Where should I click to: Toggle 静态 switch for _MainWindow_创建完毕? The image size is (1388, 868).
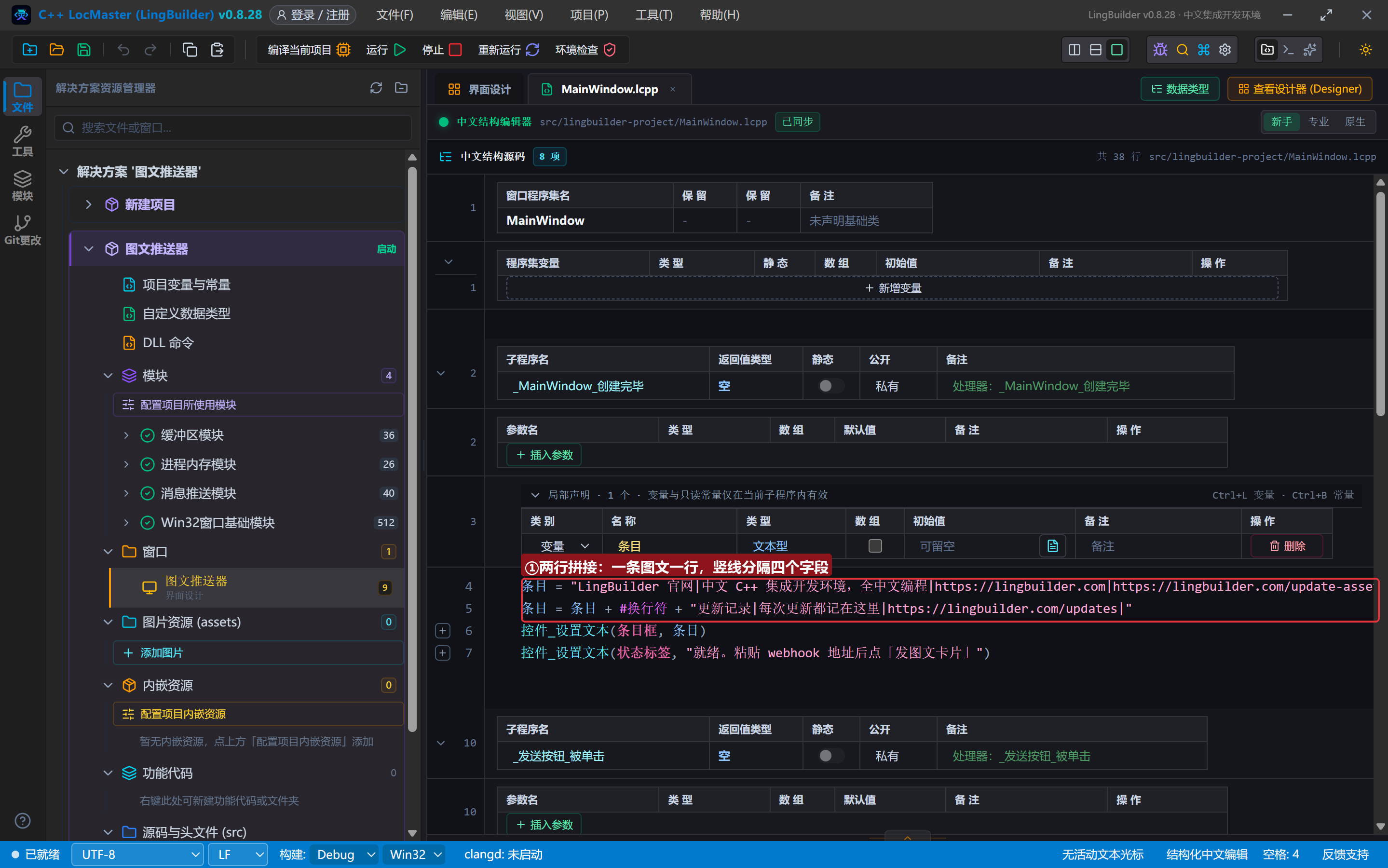click(830, 386)
